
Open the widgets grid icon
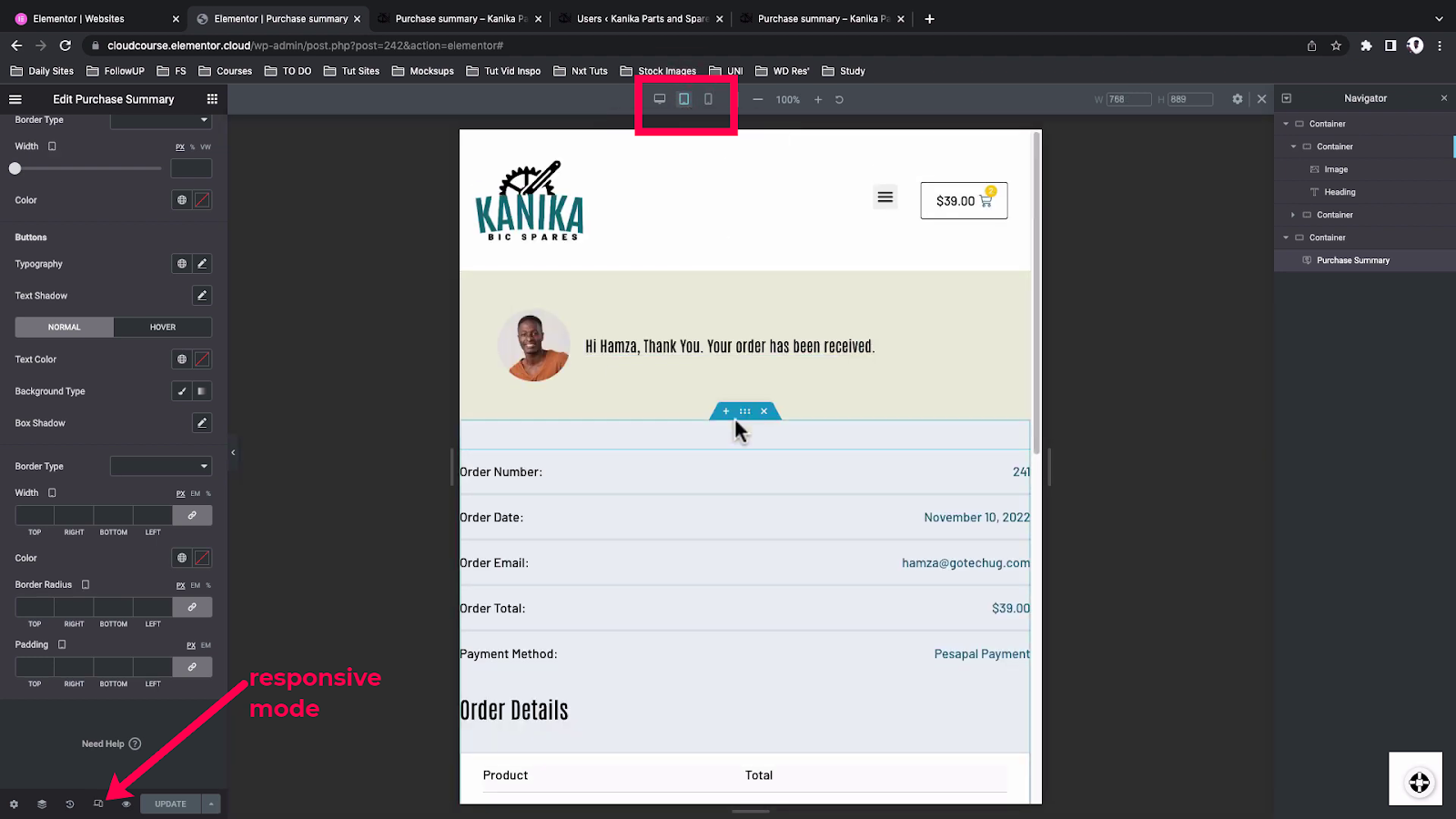tap(212, 99)
